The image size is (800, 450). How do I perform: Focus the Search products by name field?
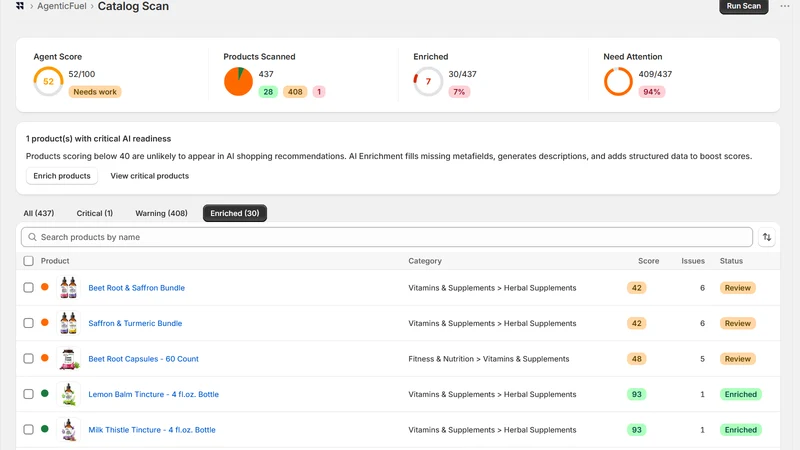[x=387, y=237]
